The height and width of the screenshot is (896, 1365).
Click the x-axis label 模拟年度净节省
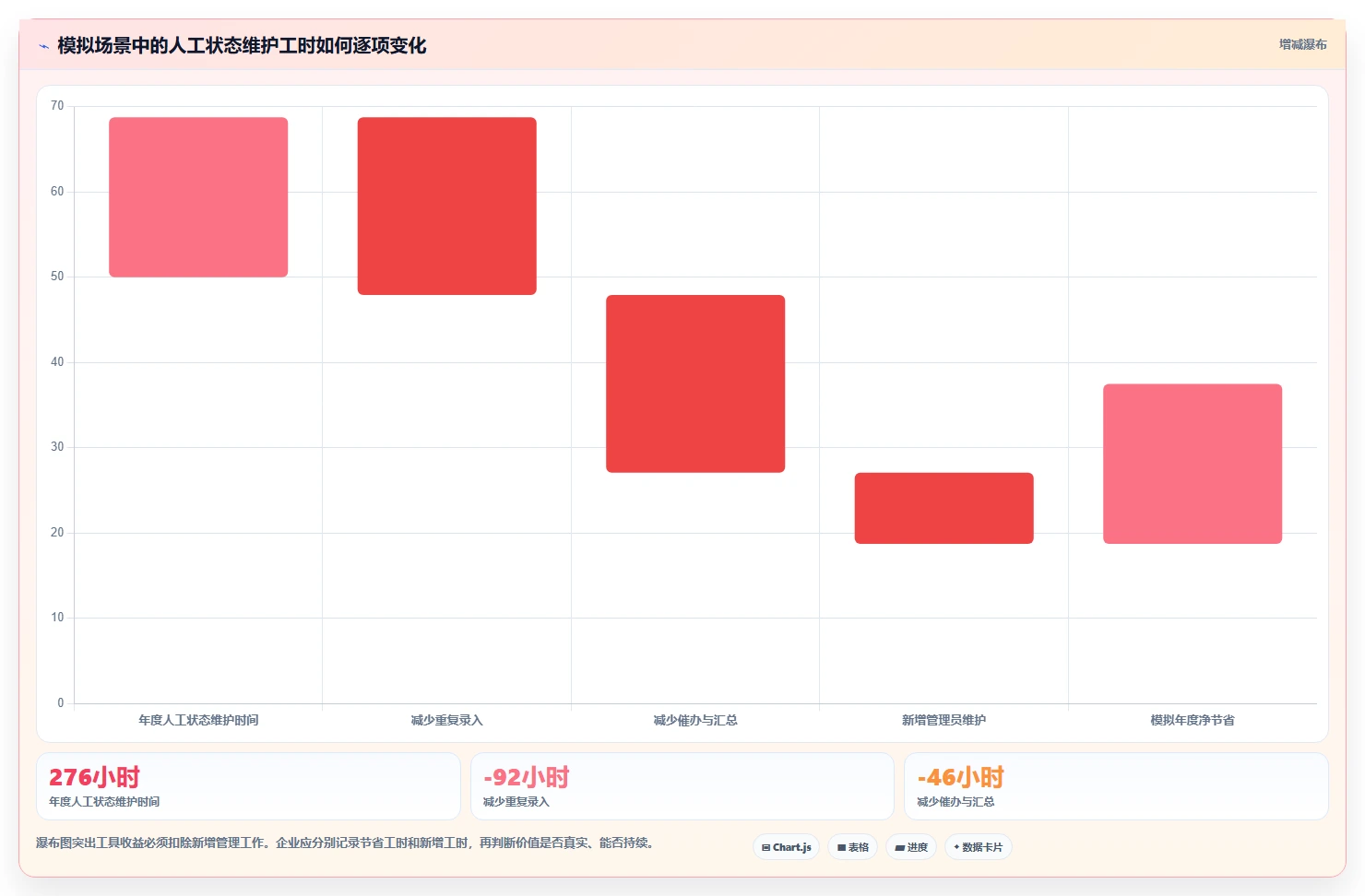1193,720
